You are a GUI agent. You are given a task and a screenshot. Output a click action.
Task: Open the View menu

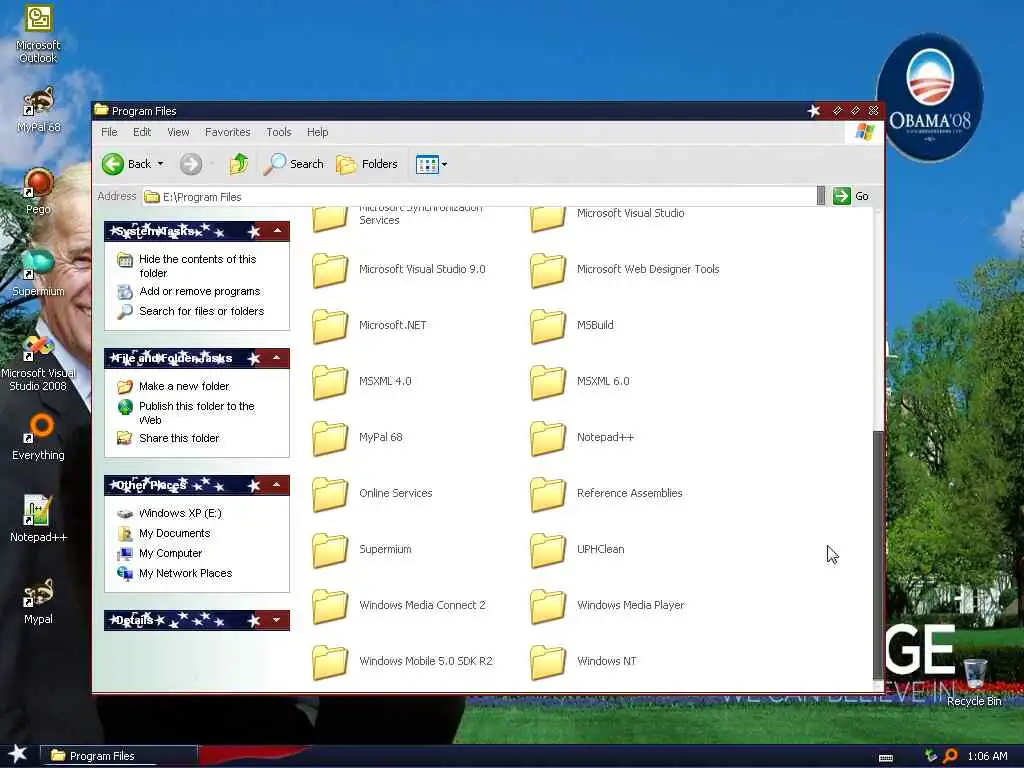pos(178,132)
